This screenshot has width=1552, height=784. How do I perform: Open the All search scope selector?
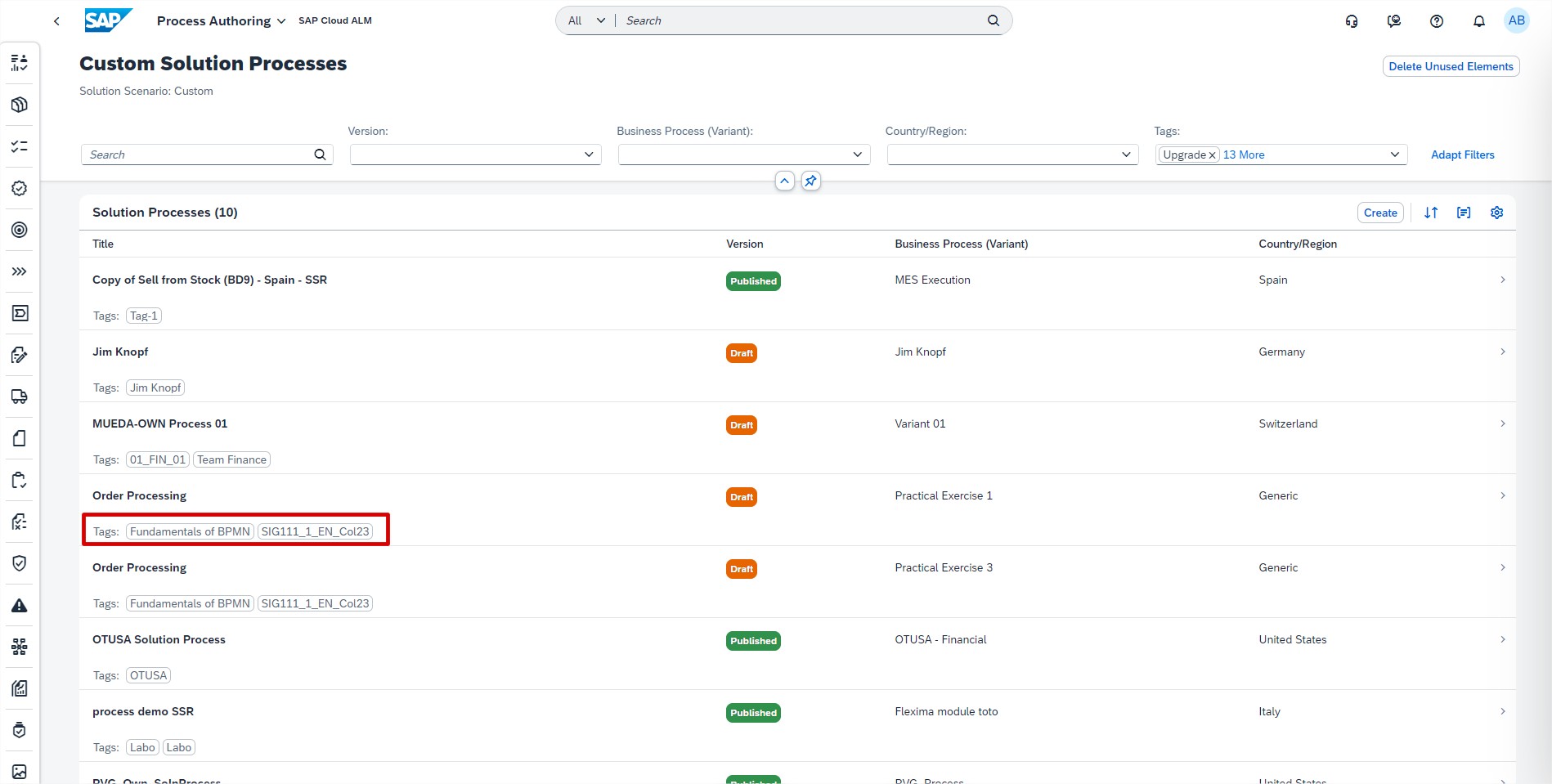(x=586, y=20)
